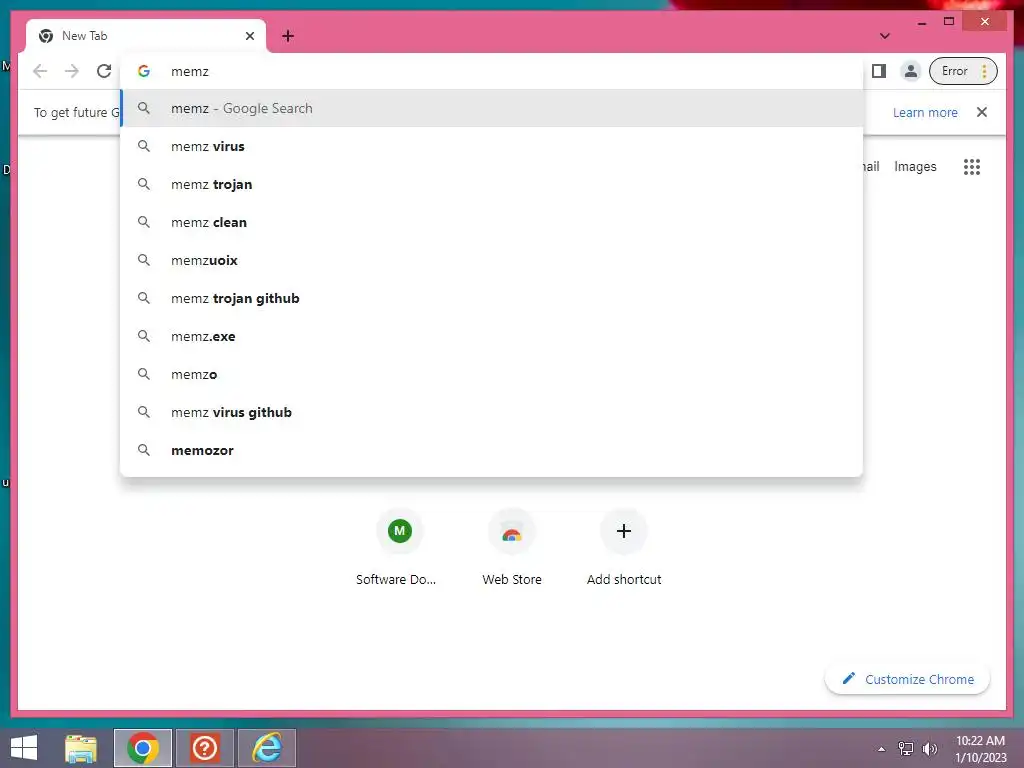Open the Google apps grid
1024x768 pixels.
[972, 167]
